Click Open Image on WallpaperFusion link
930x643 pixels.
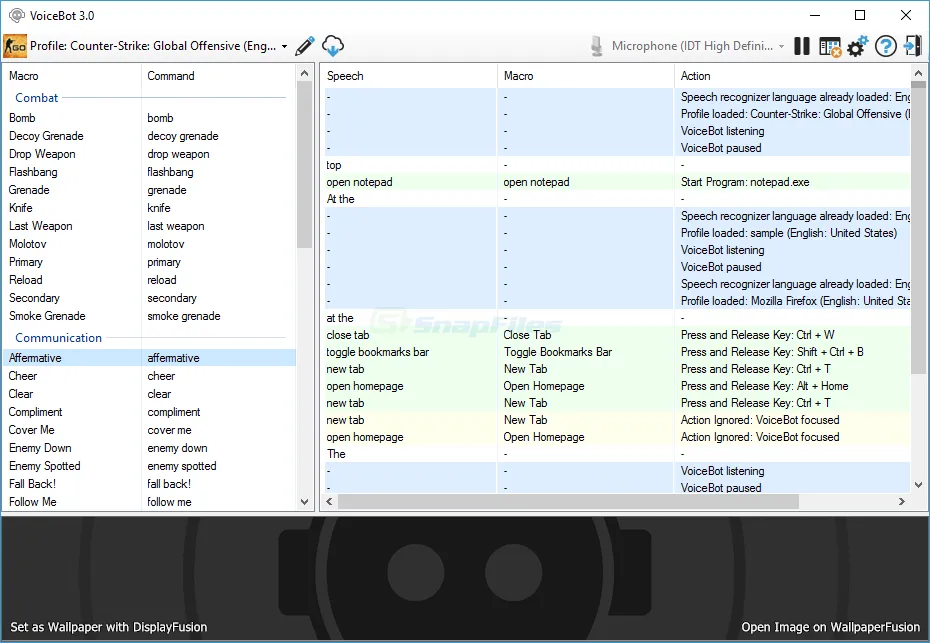click(x=830, y=627)
